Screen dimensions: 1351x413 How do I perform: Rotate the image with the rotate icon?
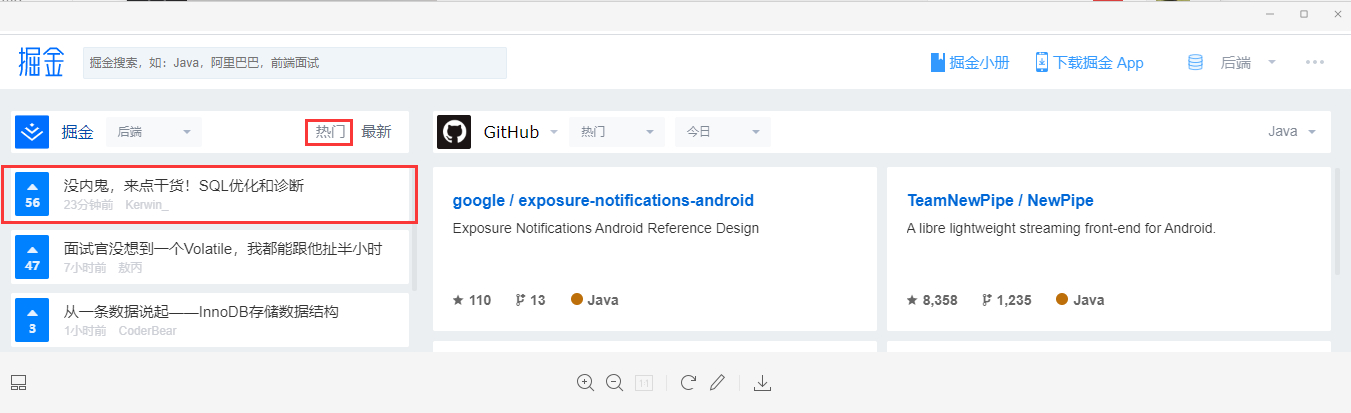[x=688, y=382]
